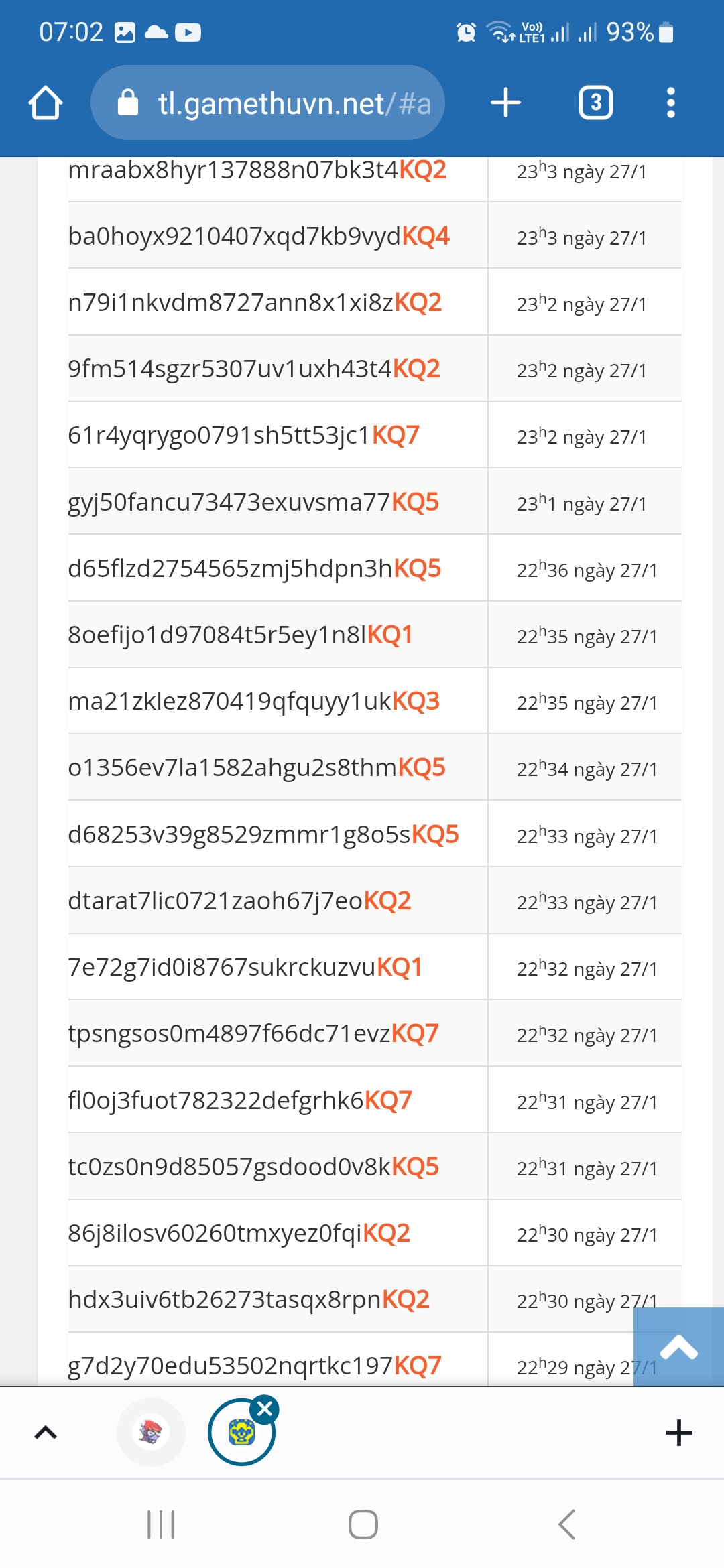The height and width of the screenshot is (1568, 724).
Task: Switch to the red character tab thumbnail
Action: (x=151, y=1433)
